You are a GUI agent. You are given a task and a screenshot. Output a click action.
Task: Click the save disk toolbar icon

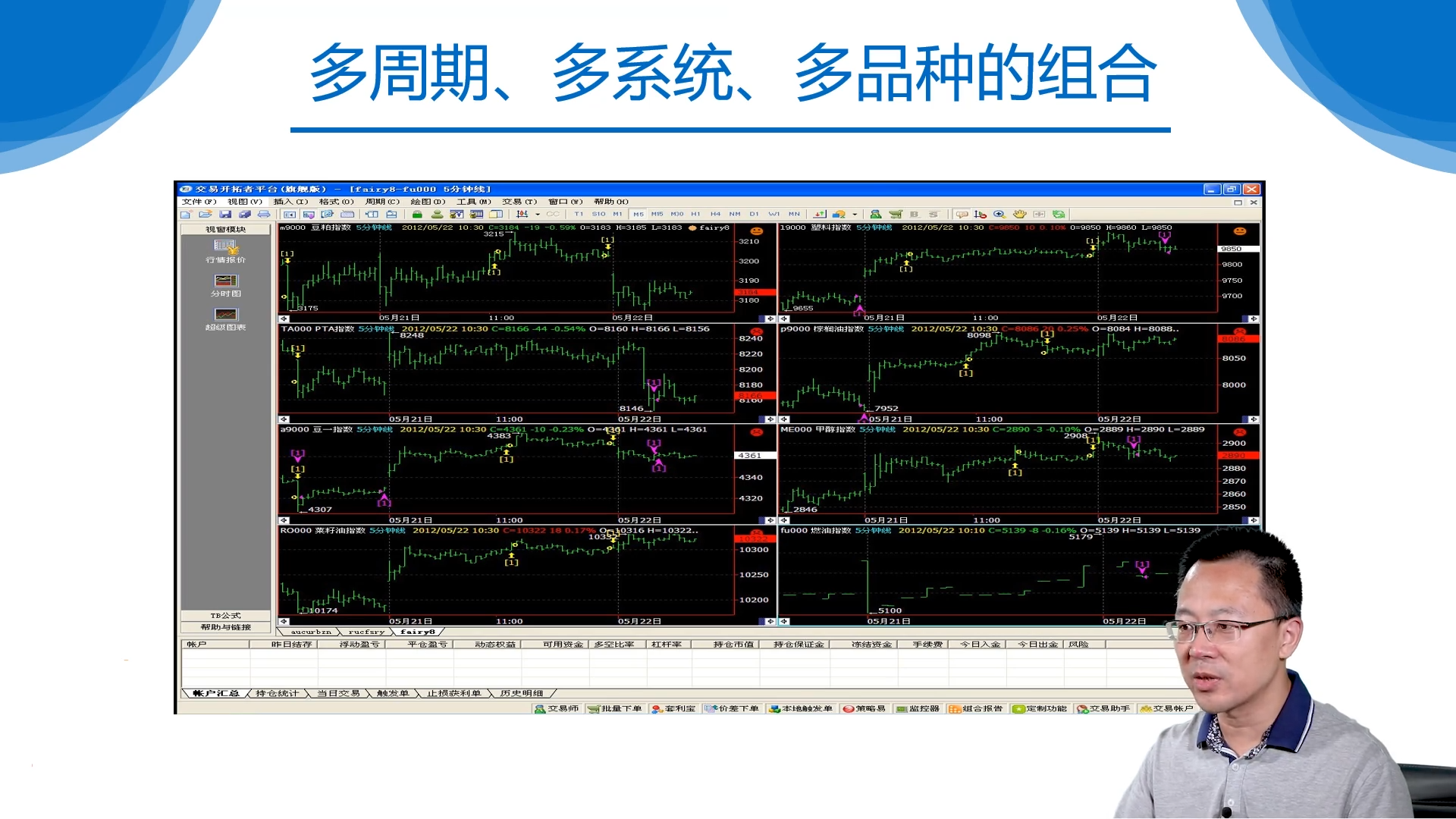click(x=225, y=215)
